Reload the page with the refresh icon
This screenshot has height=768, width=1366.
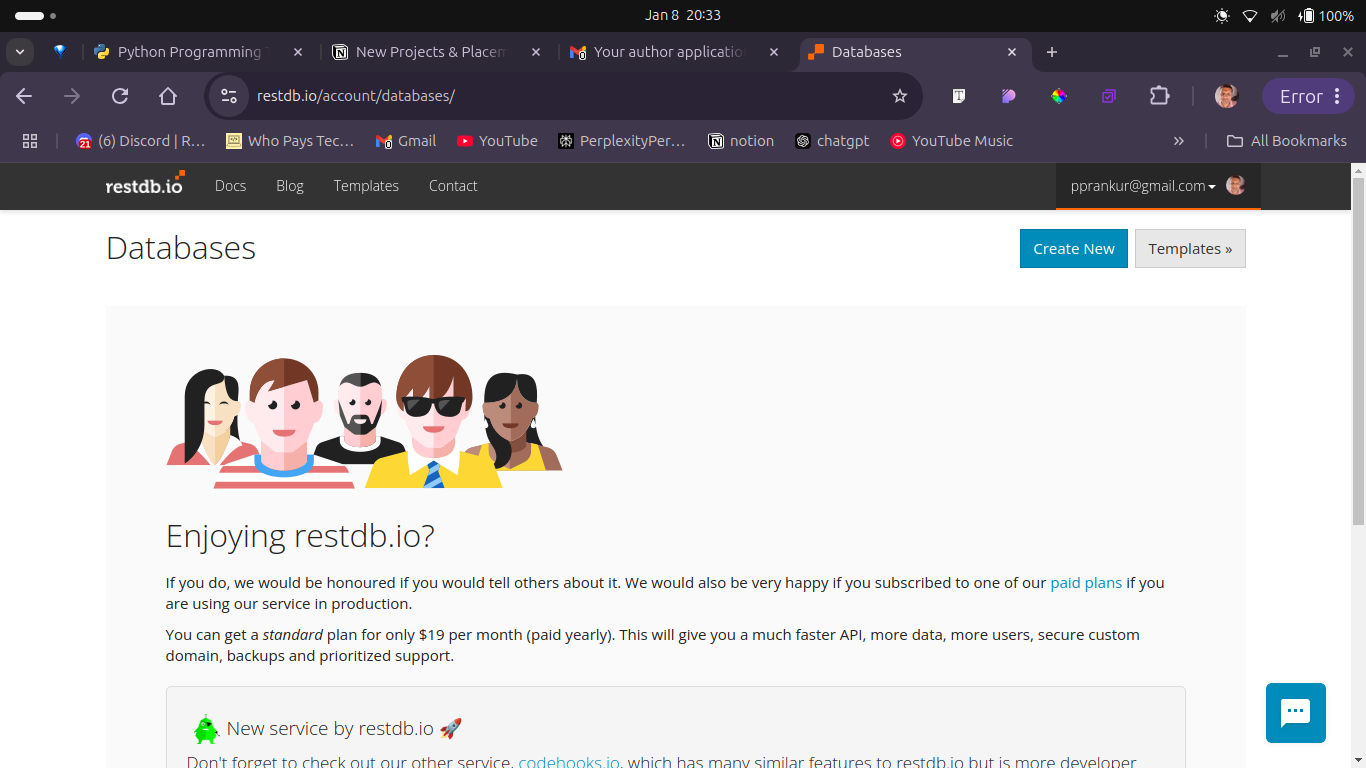click(120, 96)
